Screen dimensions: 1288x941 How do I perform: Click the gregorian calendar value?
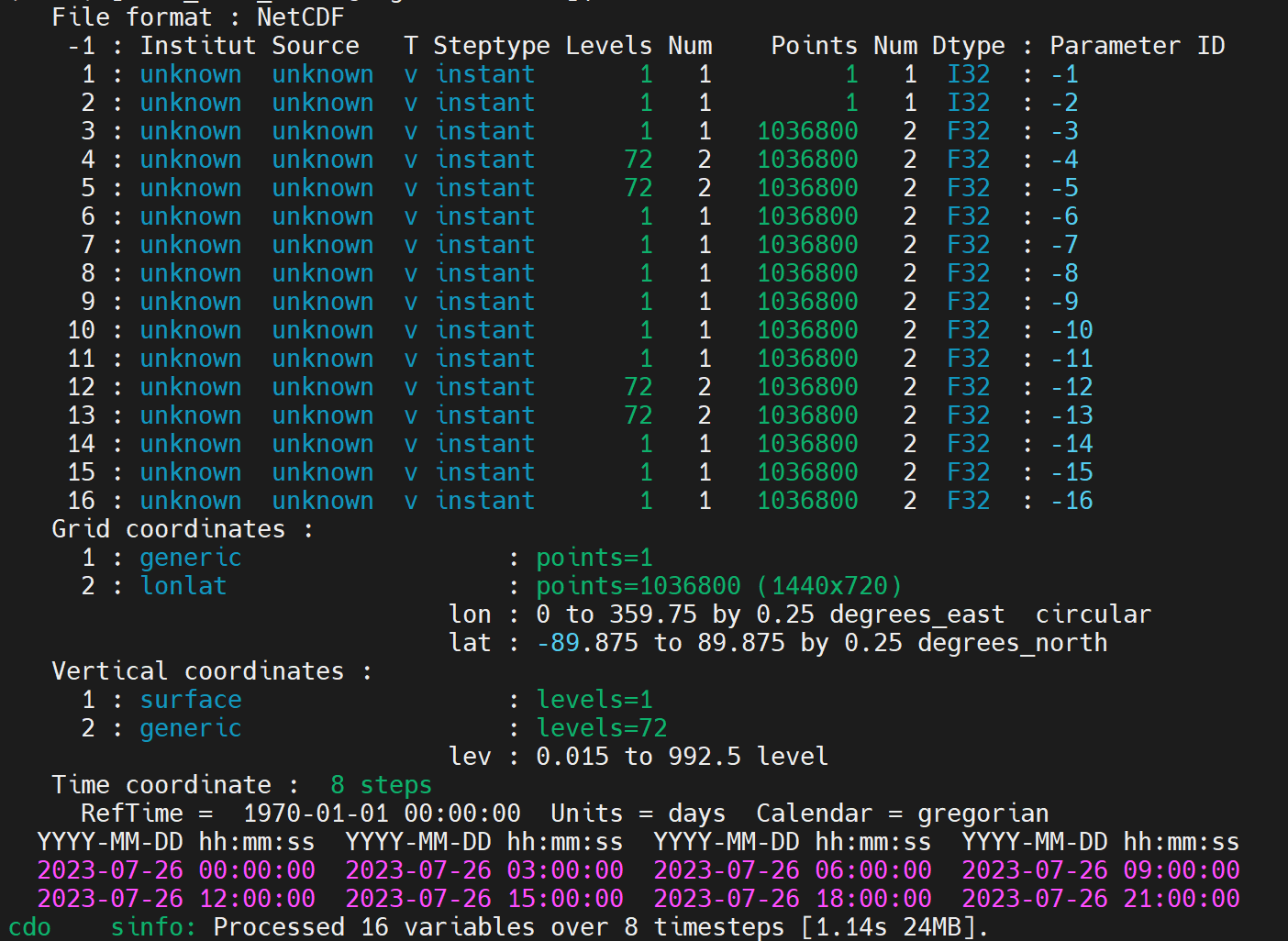[x=983, y=814]
